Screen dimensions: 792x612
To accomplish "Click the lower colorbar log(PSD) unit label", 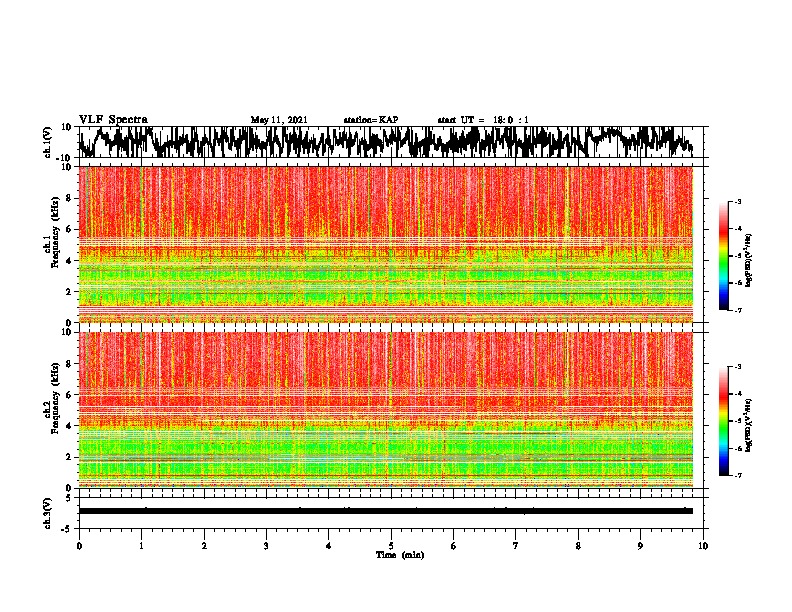I will coord(749,425).
